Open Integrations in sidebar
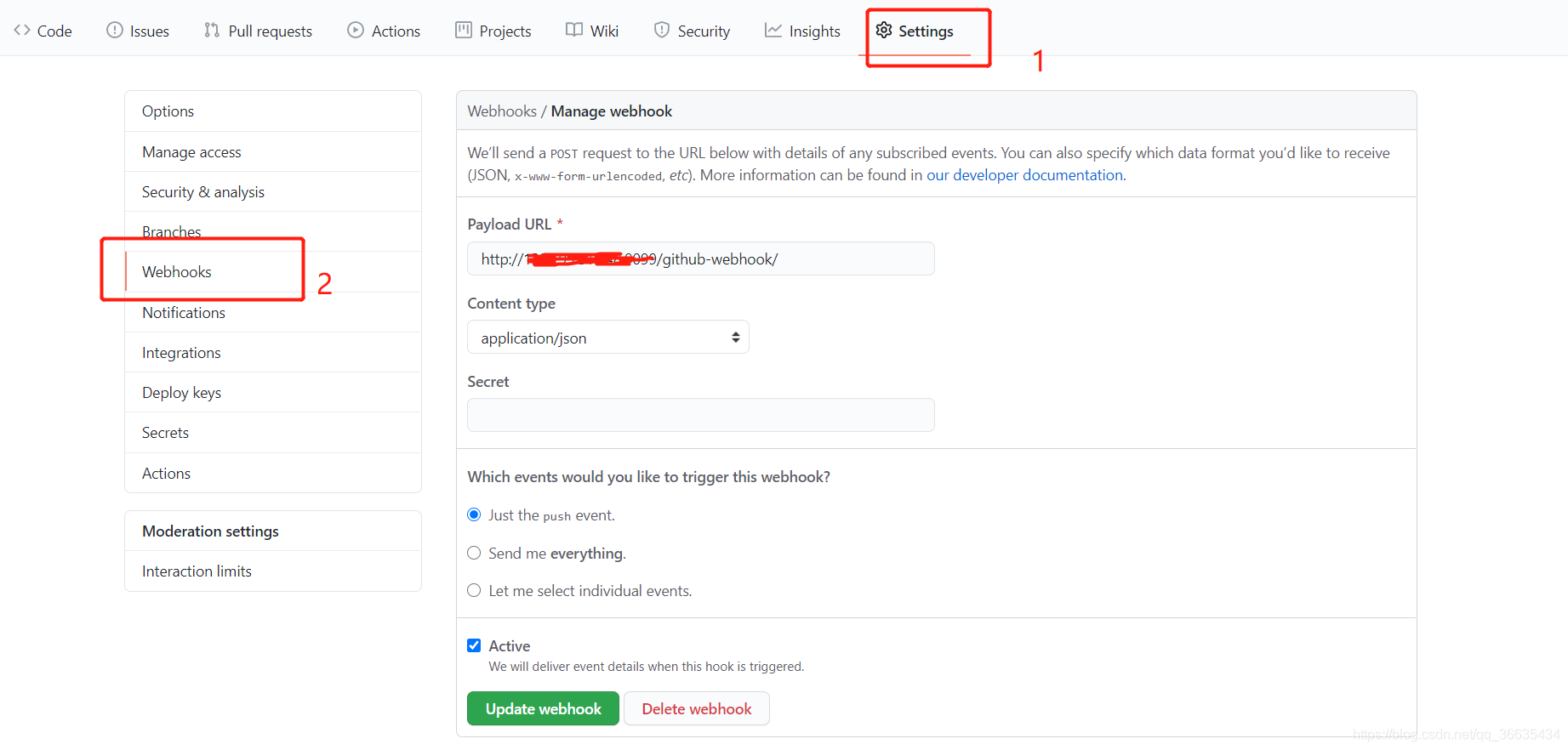 click(x=273, y=352)
